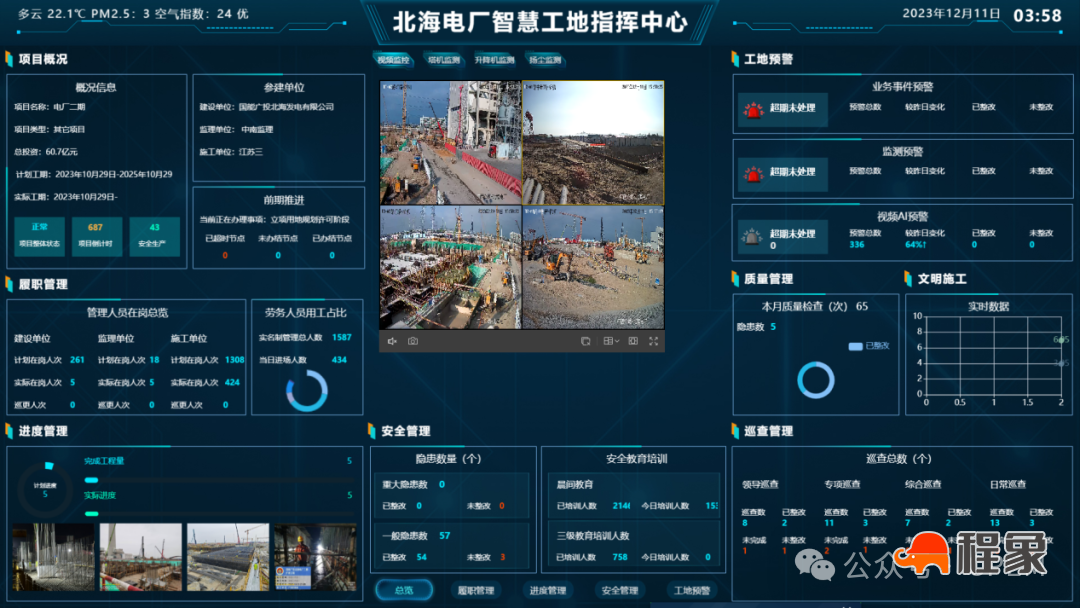Select the top-right camera feed
The width and height of the screenshot is (1080, 608).
point(593,143)
